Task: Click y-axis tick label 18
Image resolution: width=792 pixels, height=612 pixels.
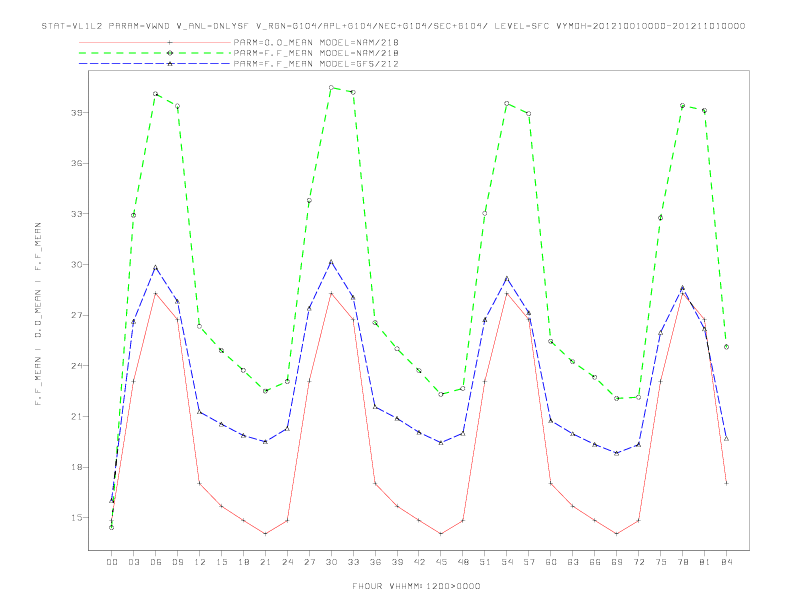Action: tap(77, 468)
